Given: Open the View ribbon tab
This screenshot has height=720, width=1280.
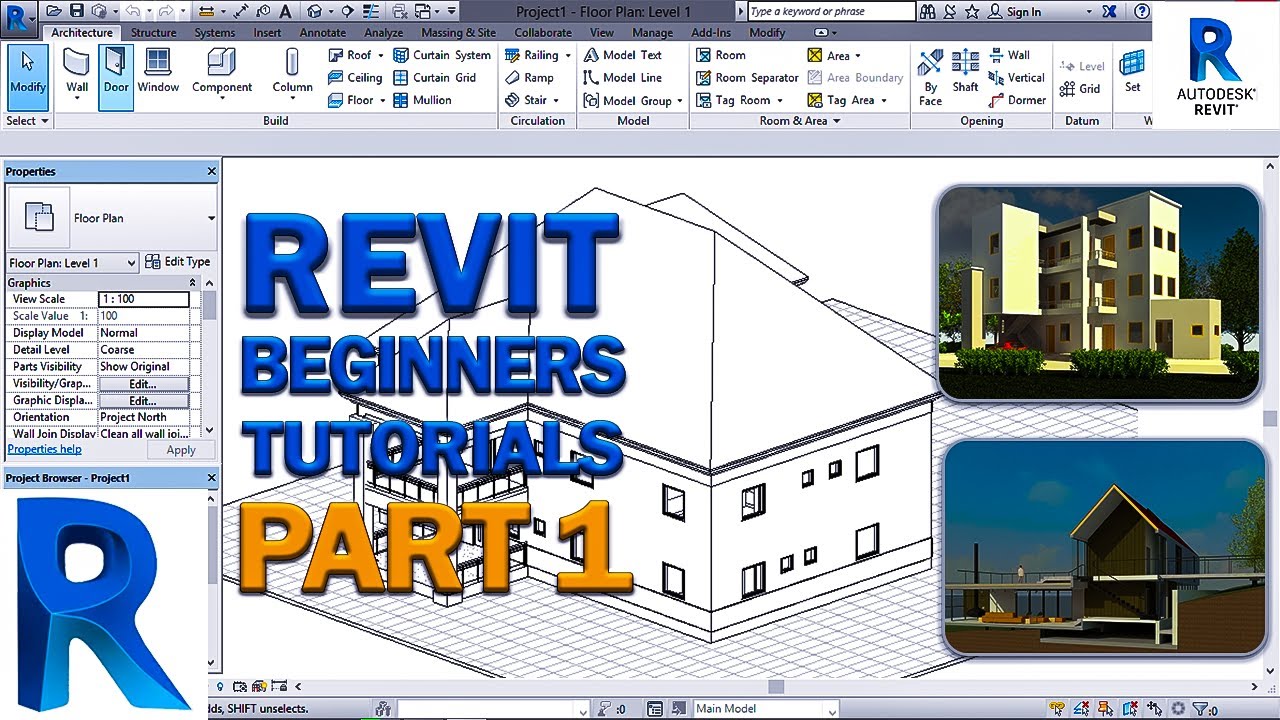Looking at the screenshot, I should (602, 33).
